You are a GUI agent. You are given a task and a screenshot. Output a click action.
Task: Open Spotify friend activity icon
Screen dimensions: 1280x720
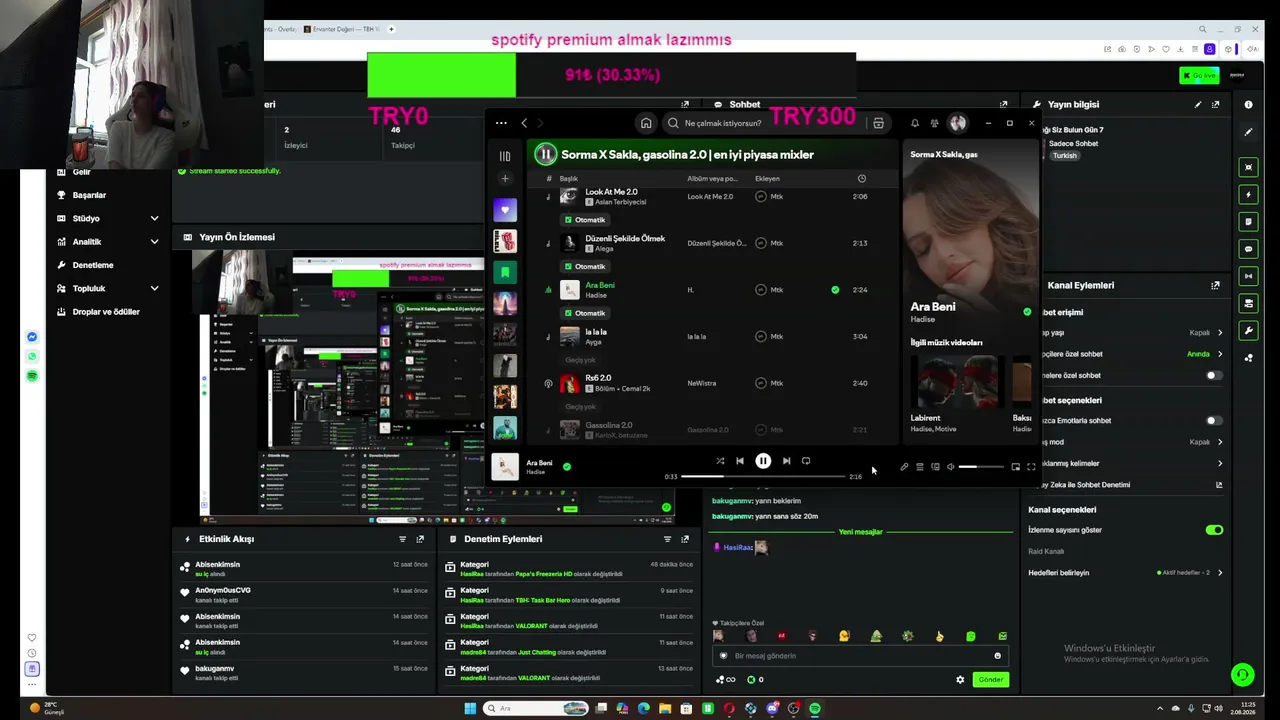point(934,123)
